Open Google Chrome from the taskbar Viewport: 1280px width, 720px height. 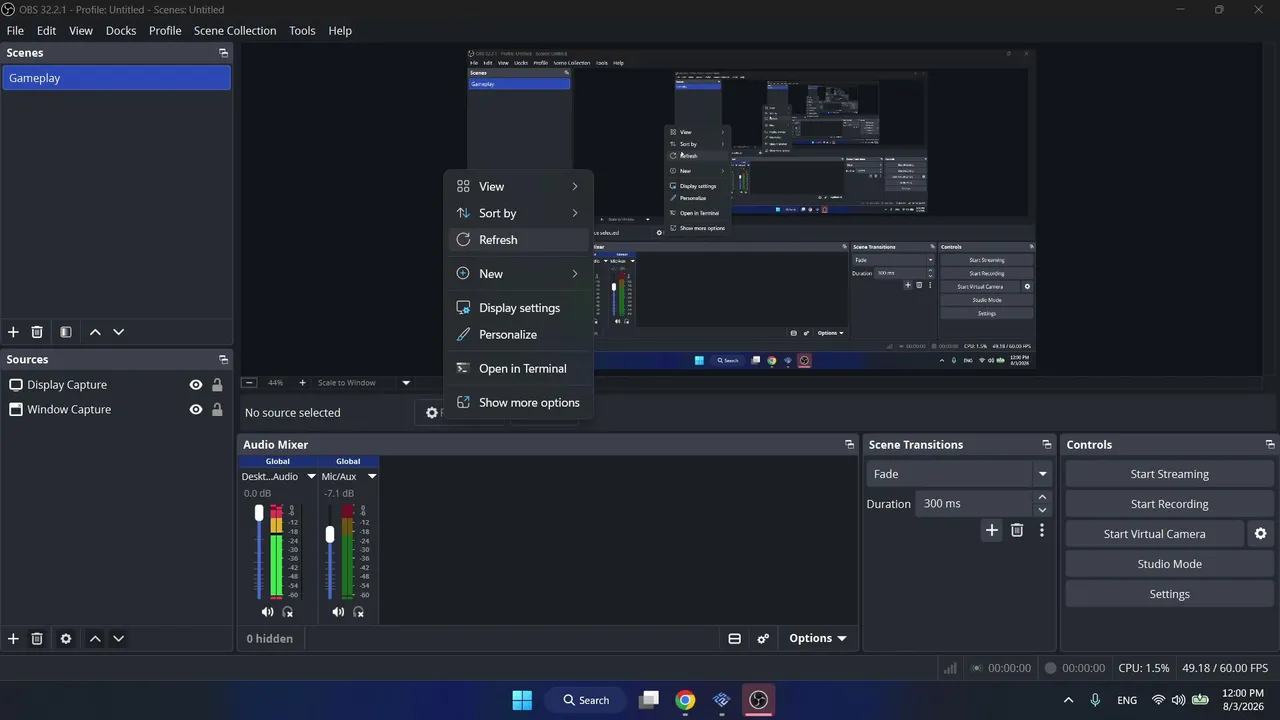tap(685, 700)
